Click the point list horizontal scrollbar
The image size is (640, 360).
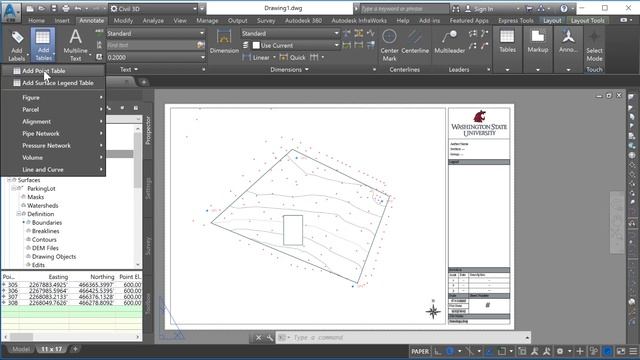[x=71, y=337]
